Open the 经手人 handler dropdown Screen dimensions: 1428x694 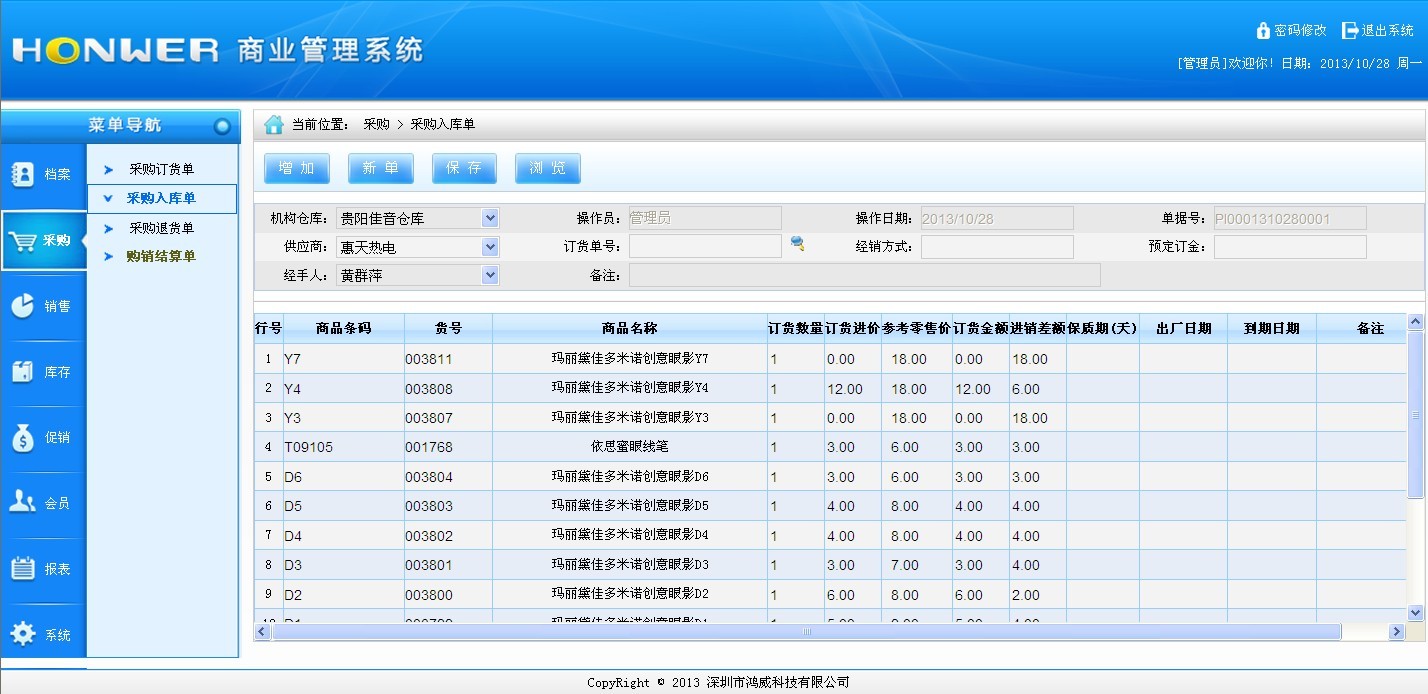pos(489,275)
